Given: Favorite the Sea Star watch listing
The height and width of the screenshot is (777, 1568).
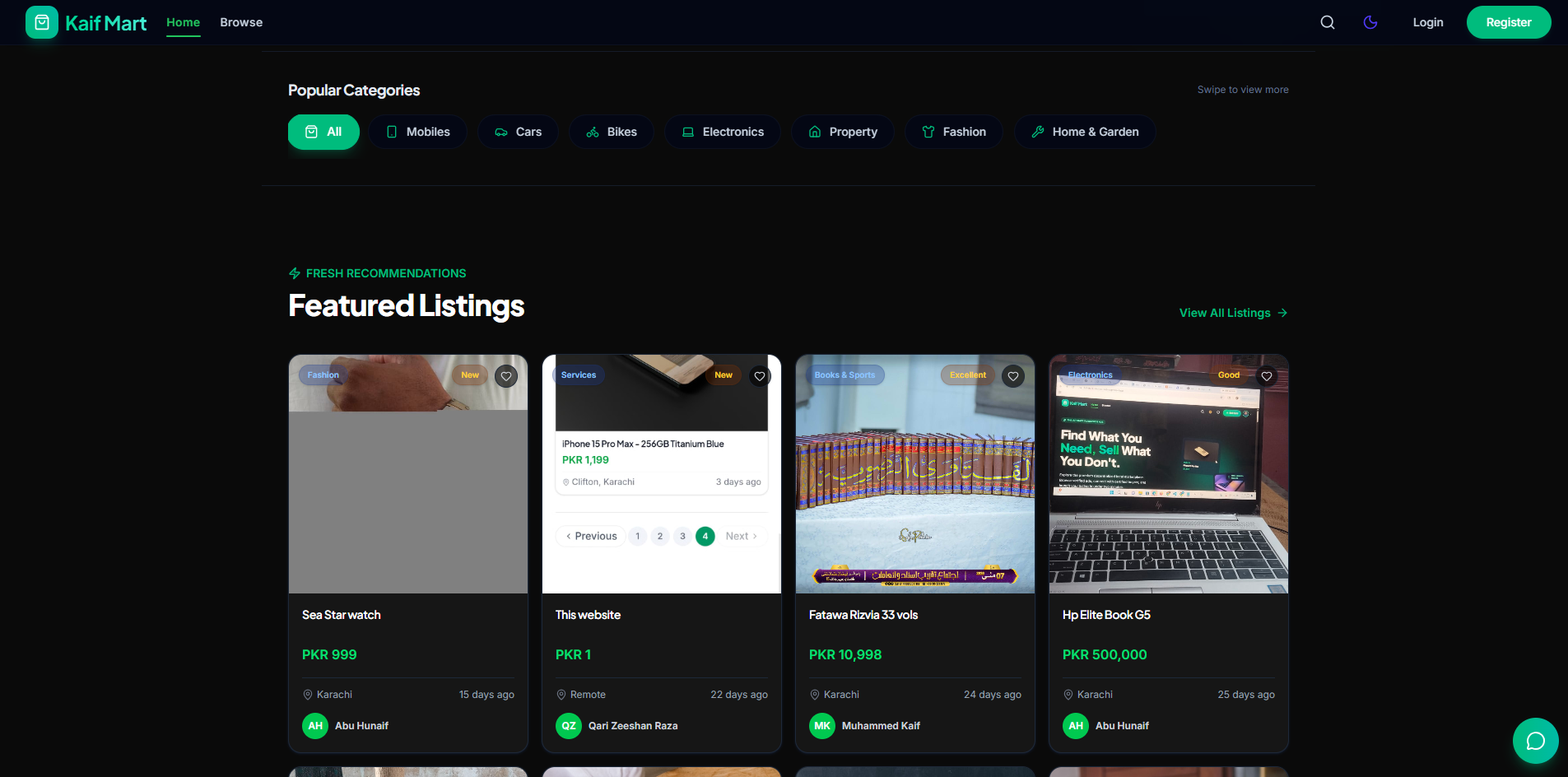Looking at the screenshot, I should coord(506,376).
